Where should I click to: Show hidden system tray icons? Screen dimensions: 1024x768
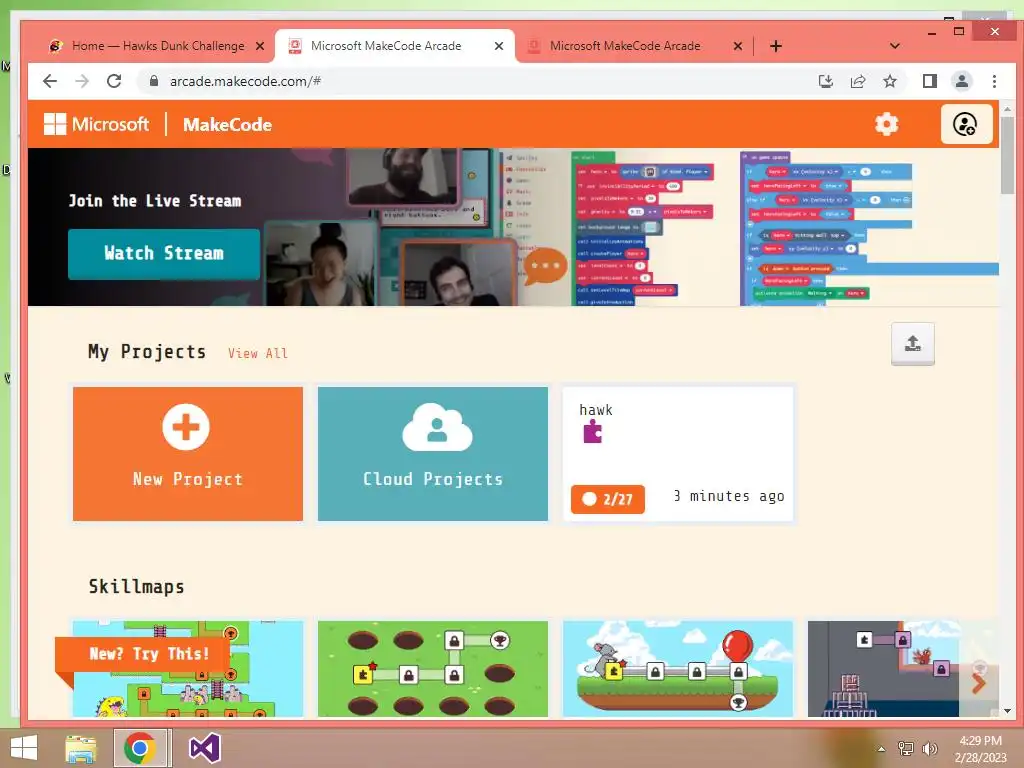click(x=881, y=749)
